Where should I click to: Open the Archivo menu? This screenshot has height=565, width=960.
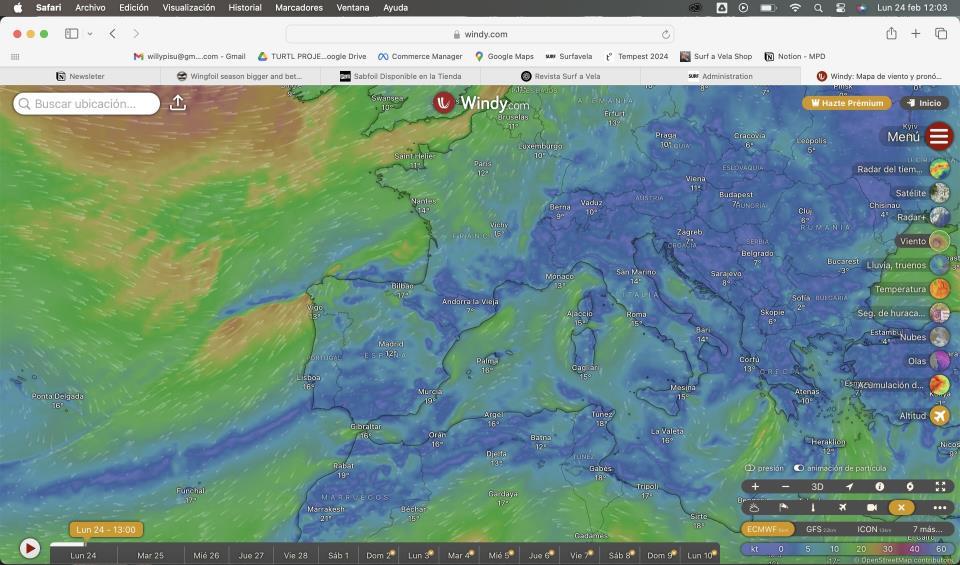[90, 8]
